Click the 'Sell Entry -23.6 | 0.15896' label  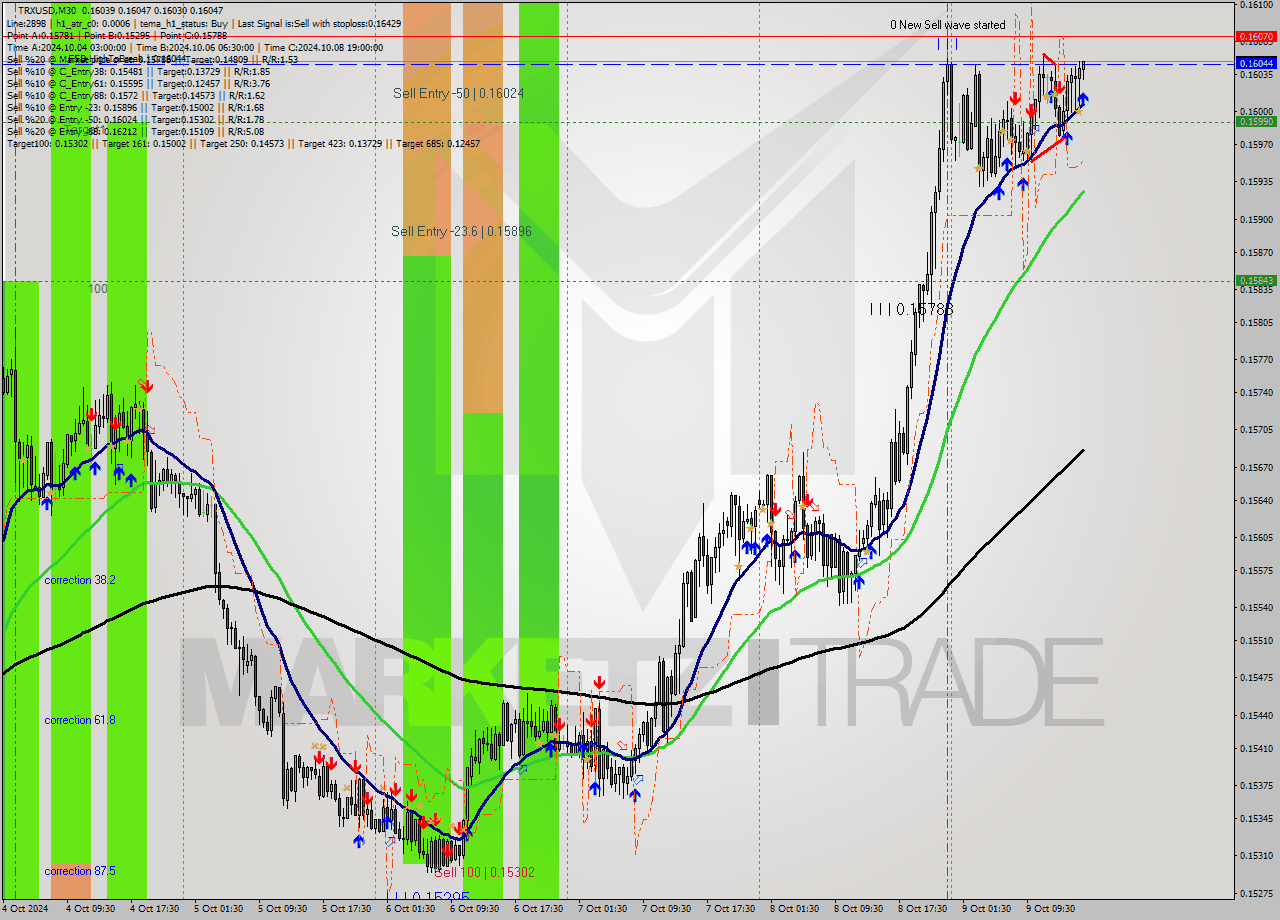(461, 231)
